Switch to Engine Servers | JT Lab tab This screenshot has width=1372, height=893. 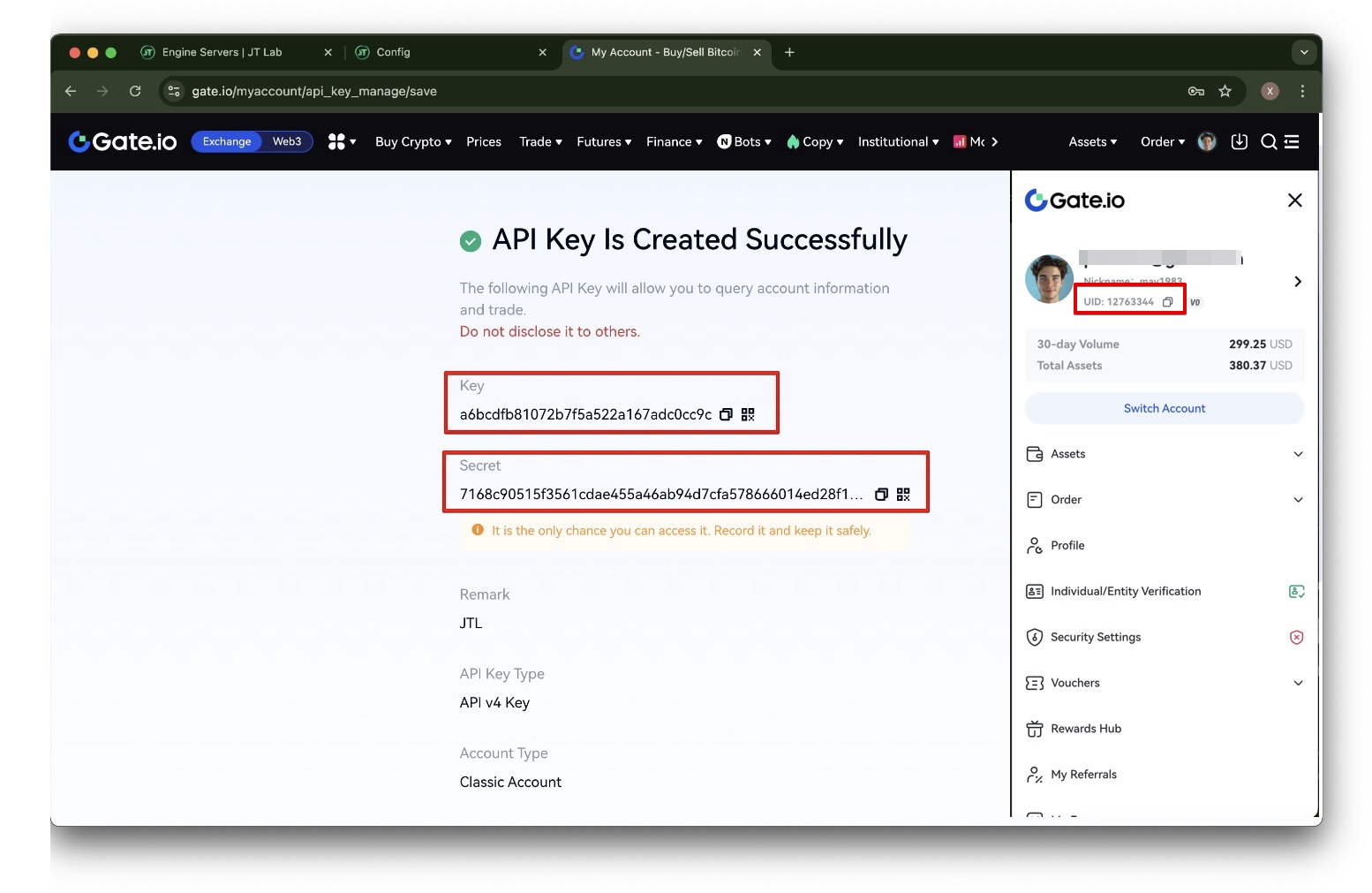pos(222,52)
